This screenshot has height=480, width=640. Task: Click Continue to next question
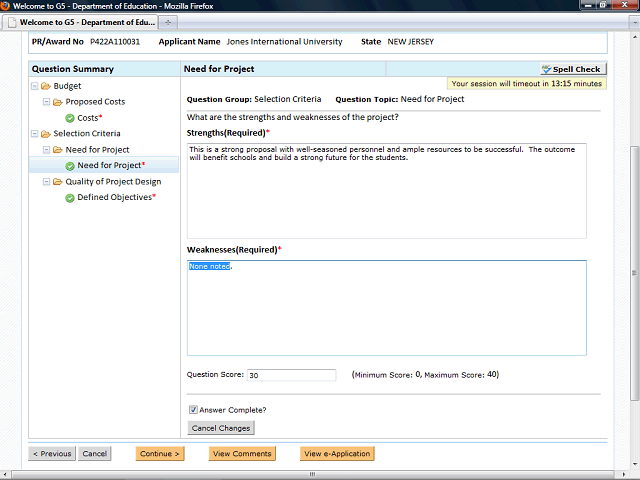160,453
